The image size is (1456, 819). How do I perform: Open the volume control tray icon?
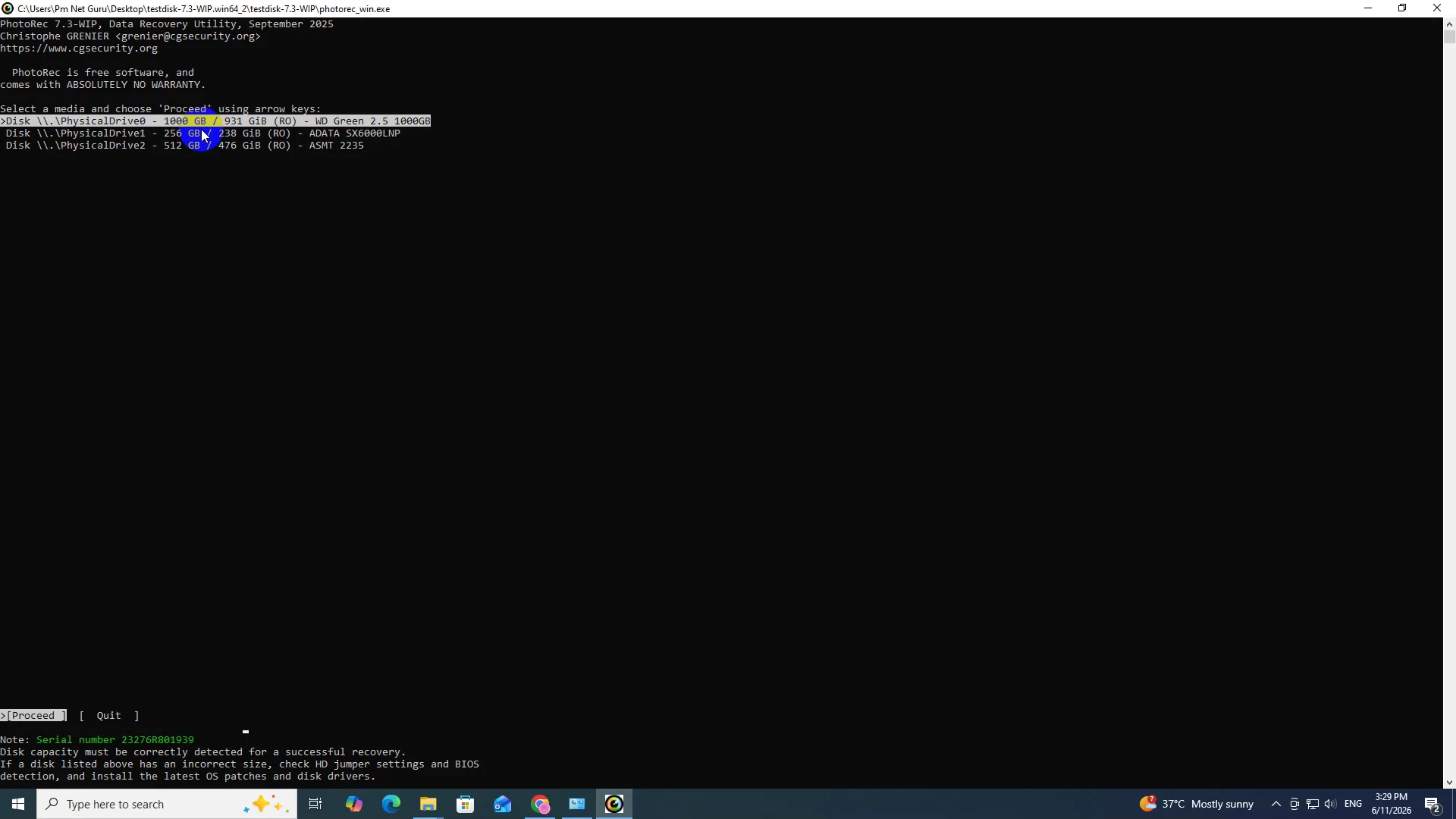(1330, 804)
